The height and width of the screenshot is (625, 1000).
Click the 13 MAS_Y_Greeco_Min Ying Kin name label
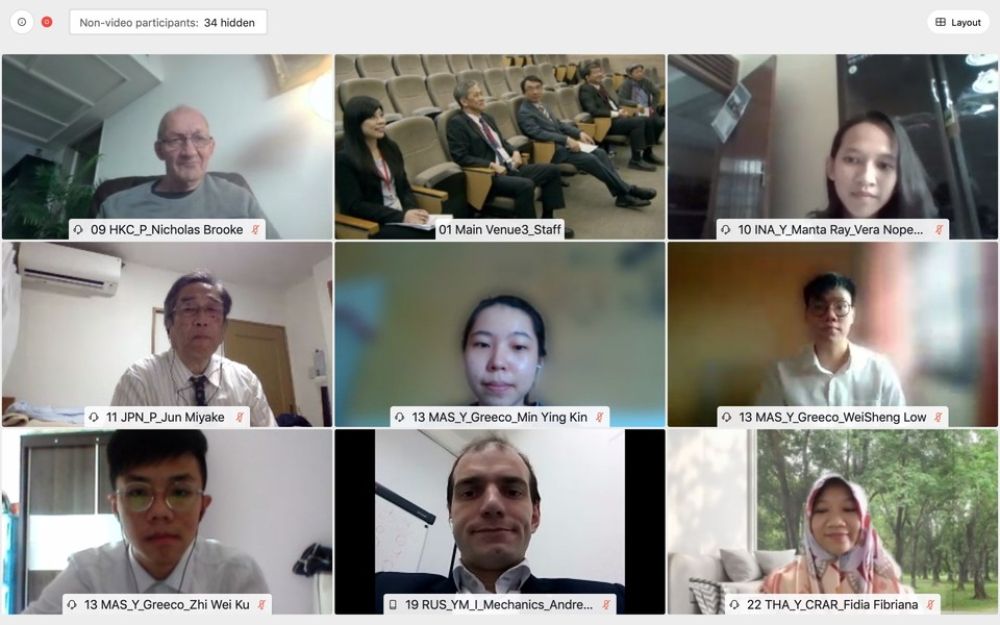click(x=499, y=417)
